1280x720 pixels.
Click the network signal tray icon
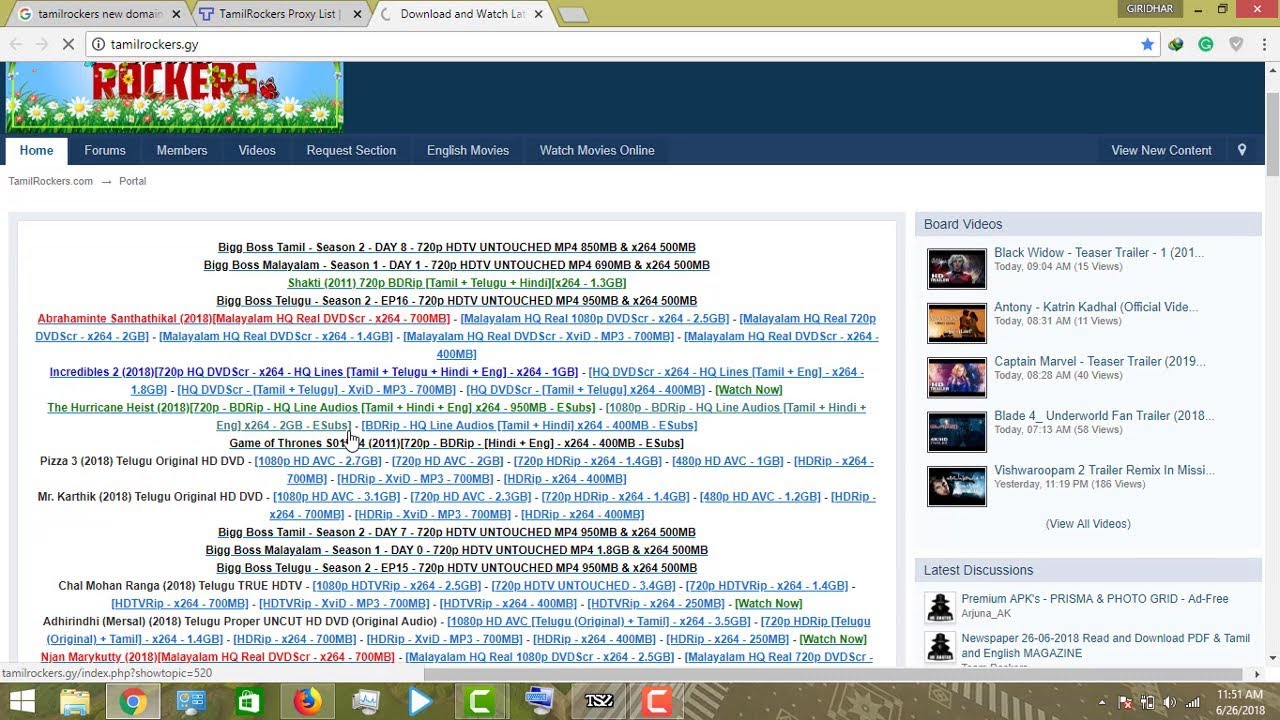tap(1192, 702)
